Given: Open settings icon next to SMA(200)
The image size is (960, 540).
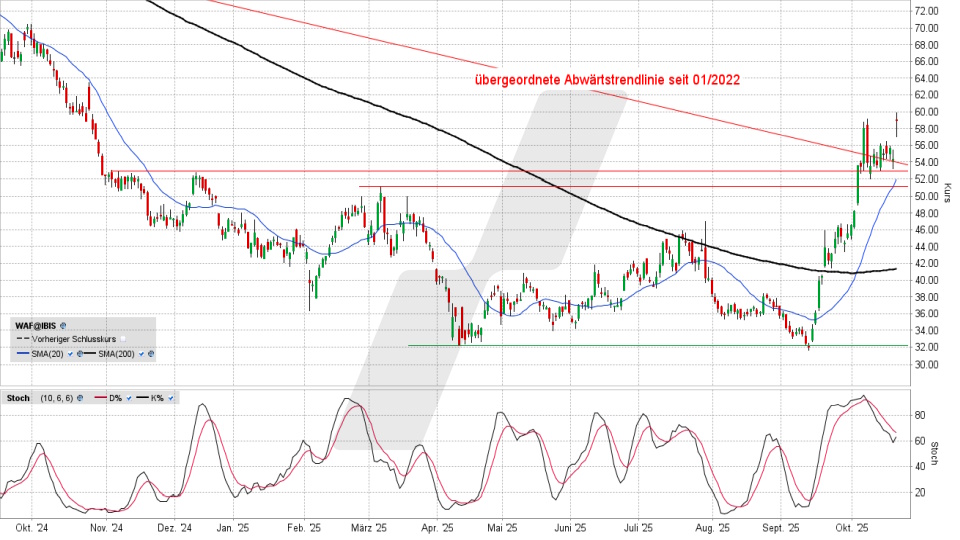Looking at the screenshot, I should (x=151, y=354).
